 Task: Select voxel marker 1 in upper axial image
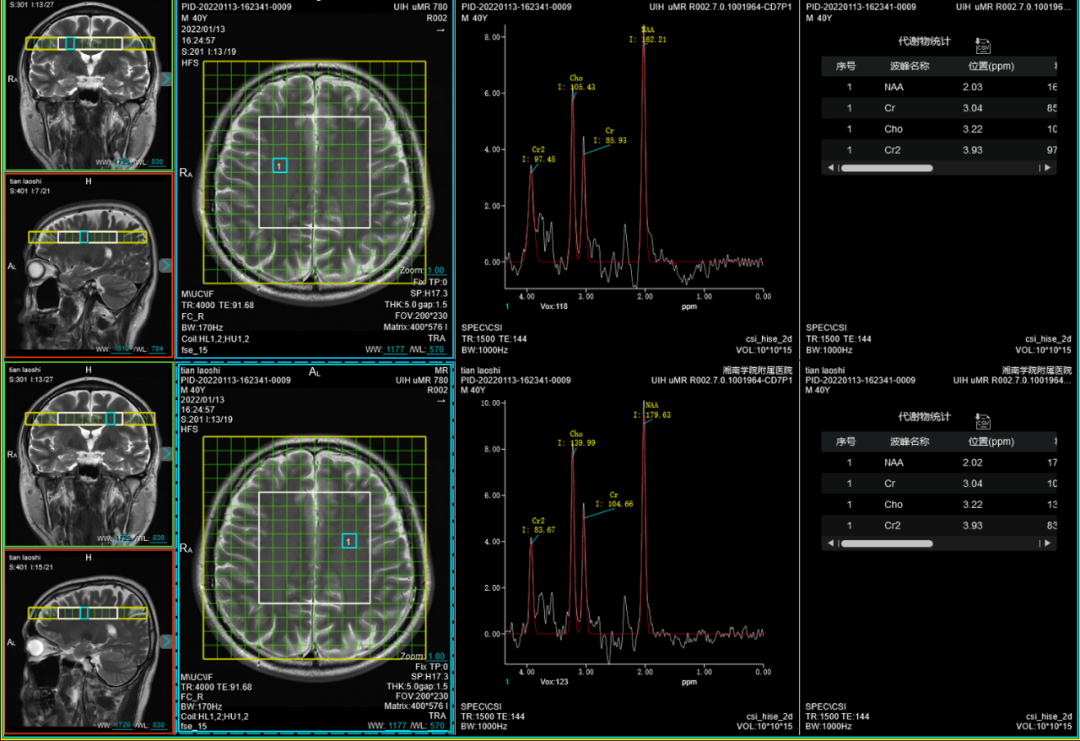[279, 165]
